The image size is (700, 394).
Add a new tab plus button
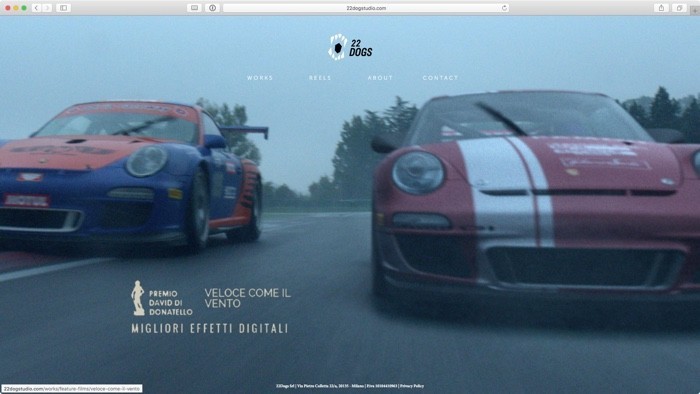click(x=695, y=10)
